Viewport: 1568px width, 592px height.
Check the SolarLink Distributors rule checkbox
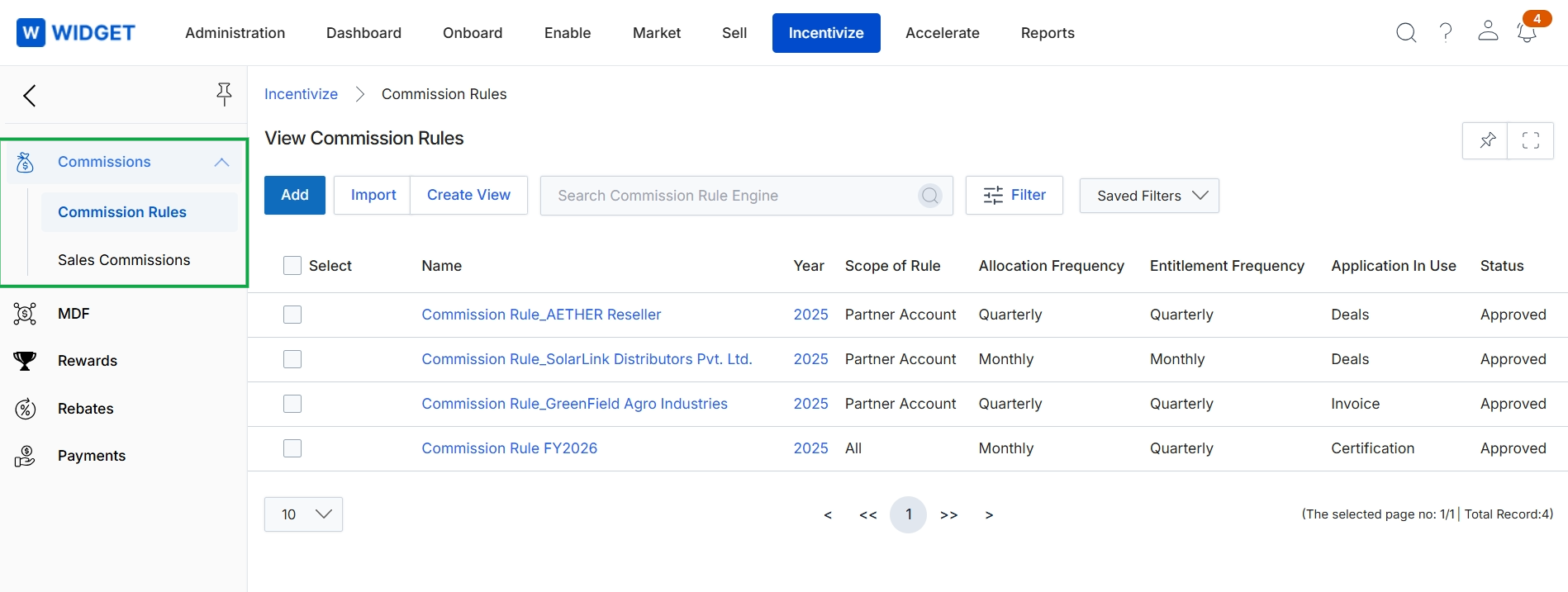click(292, 359)
